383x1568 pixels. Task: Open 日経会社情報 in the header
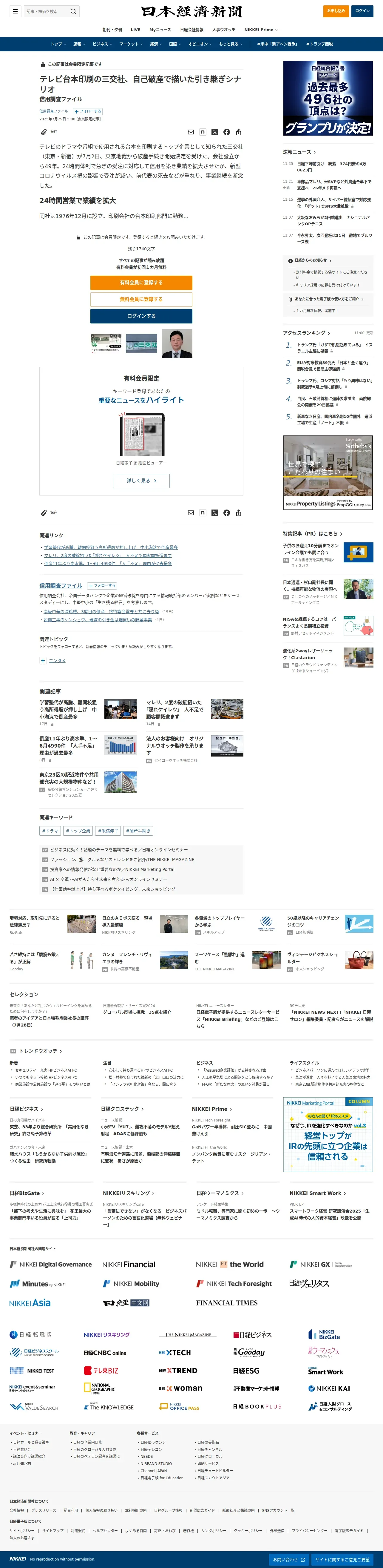[191, 29]
